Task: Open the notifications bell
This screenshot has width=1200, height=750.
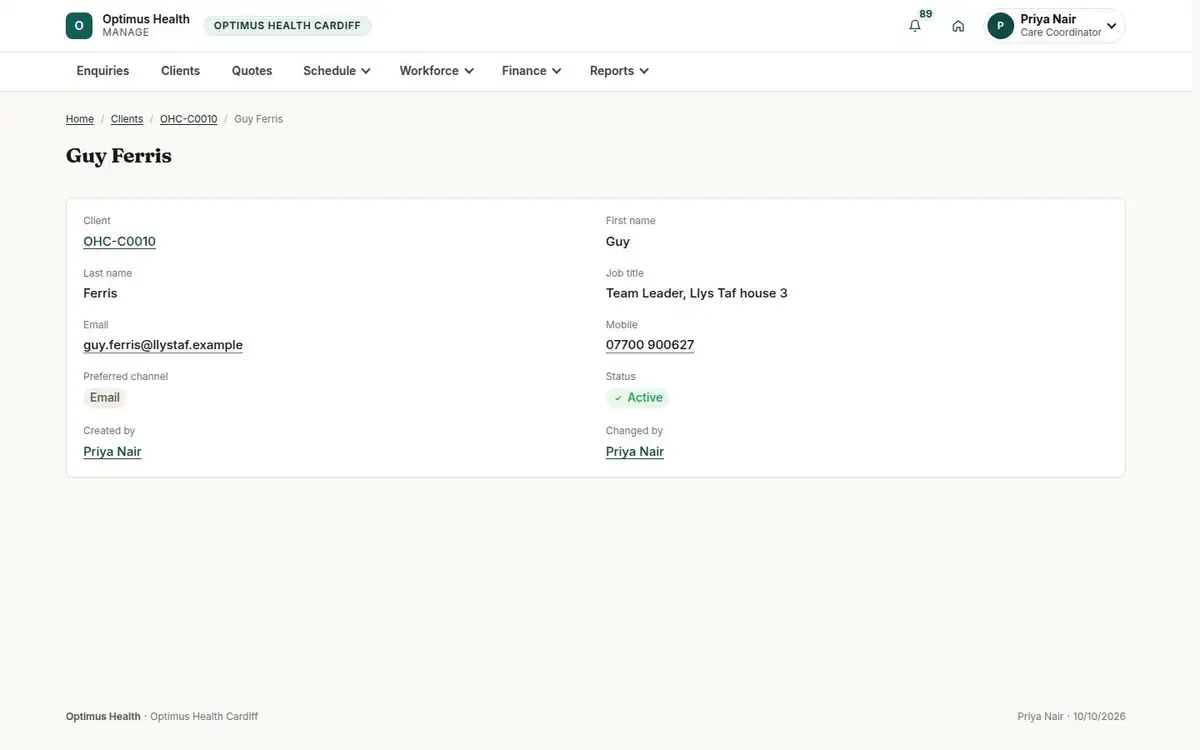Action: pos(915,26)
